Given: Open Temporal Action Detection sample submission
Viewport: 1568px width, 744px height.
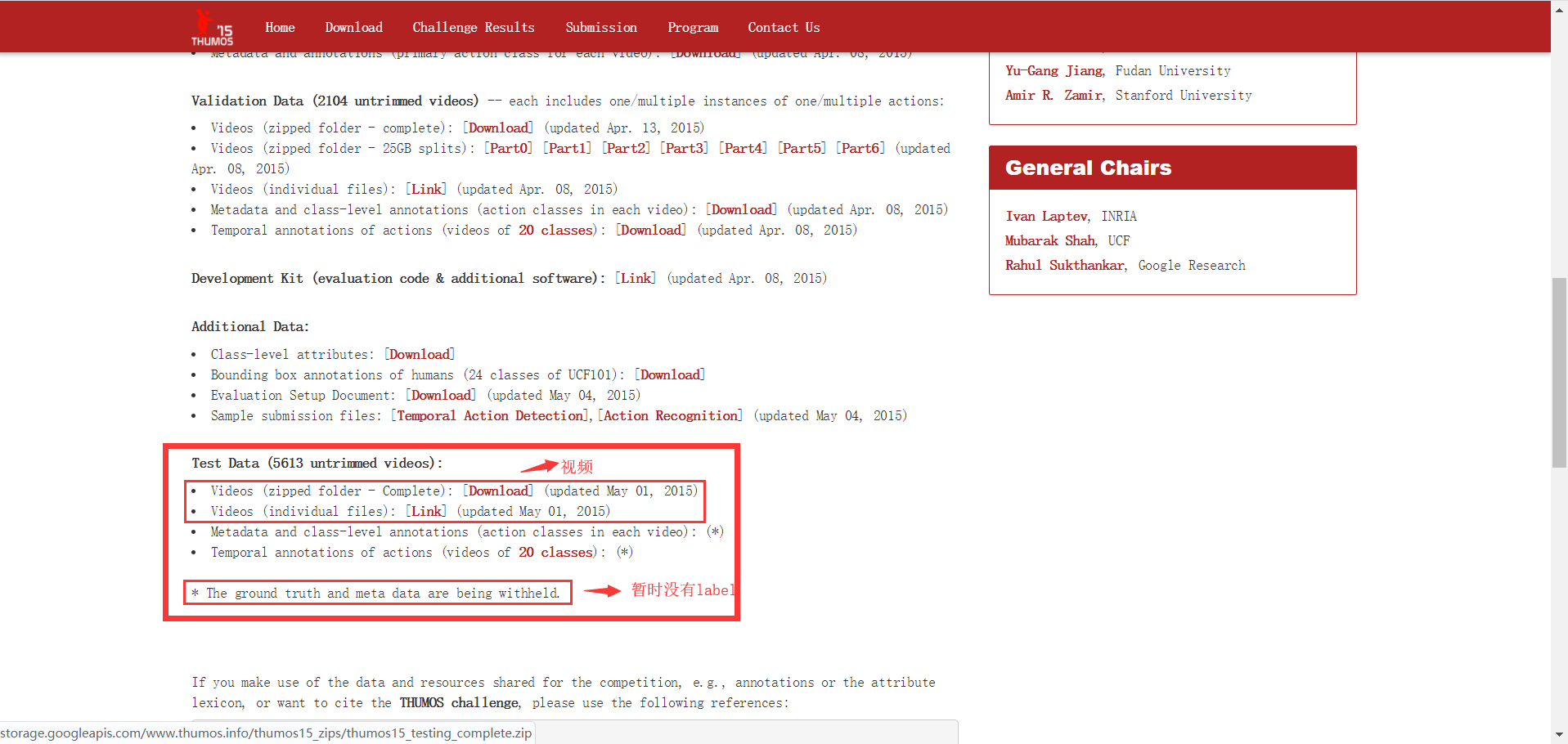Looking at the screenshot, I should 490,416.
